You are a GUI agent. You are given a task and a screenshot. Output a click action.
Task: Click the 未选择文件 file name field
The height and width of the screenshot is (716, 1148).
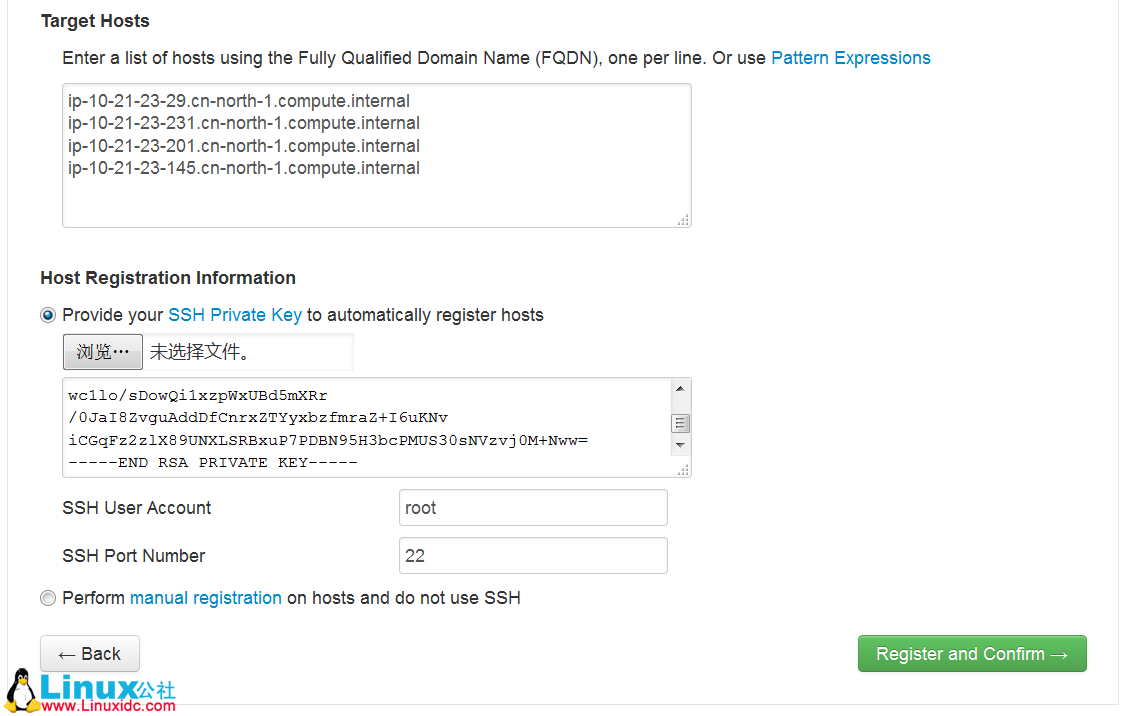[250, 352]
